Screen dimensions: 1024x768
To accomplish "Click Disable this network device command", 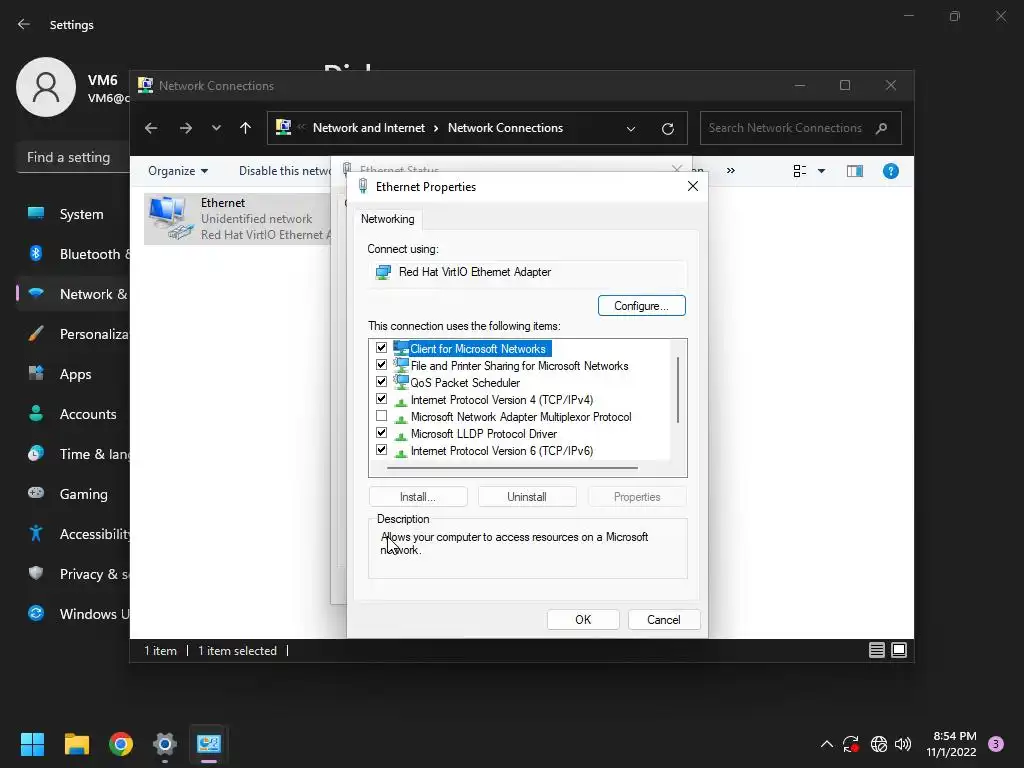I will click(285, 171).
